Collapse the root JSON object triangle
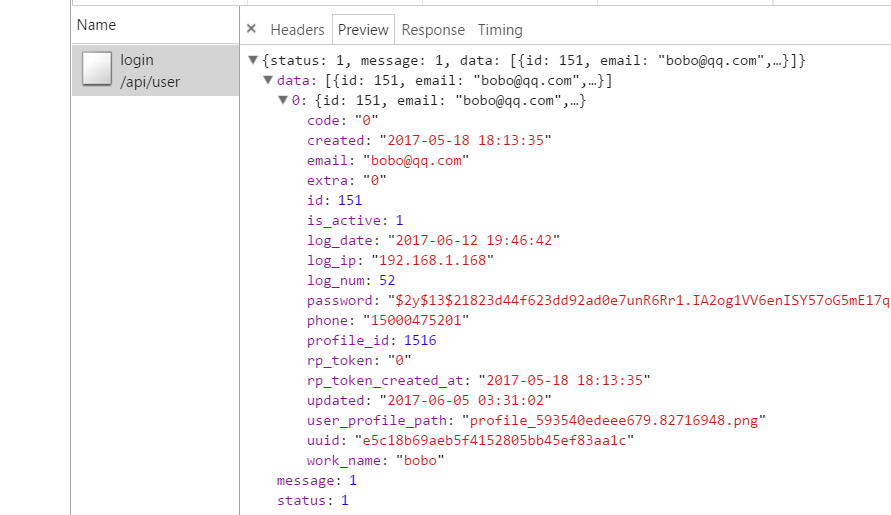The image size is (891, 515). [x=253, y=60]
